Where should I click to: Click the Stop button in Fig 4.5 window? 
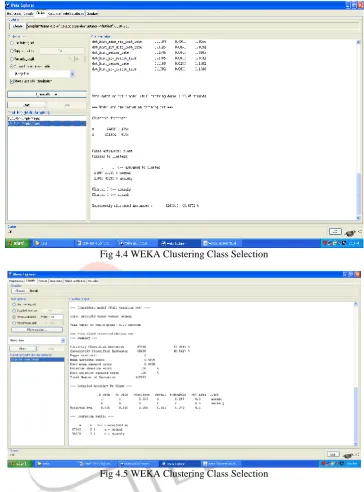[51, 349]
